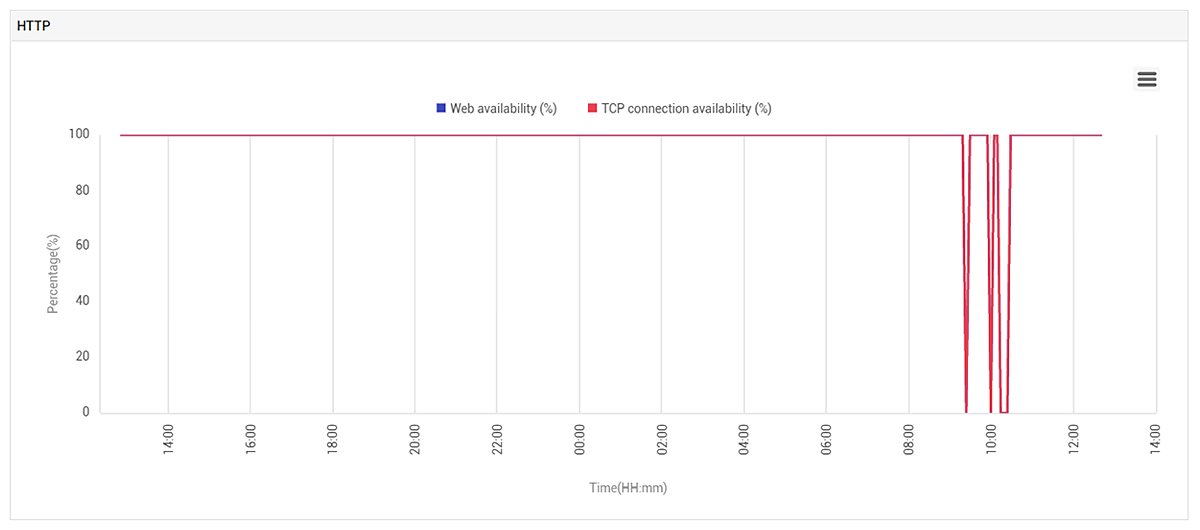Click the 06:00 time axis label
1200x530 pixels.
(826, 439)
